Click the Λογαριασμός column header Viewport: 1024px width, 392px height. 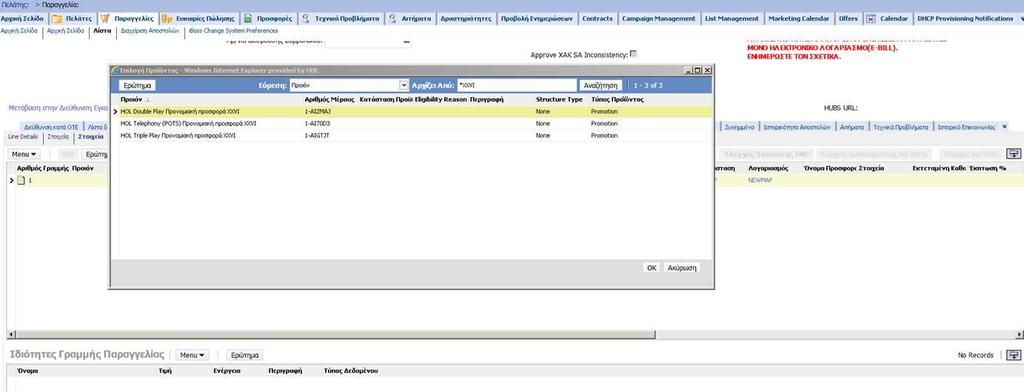coord(768,169)
